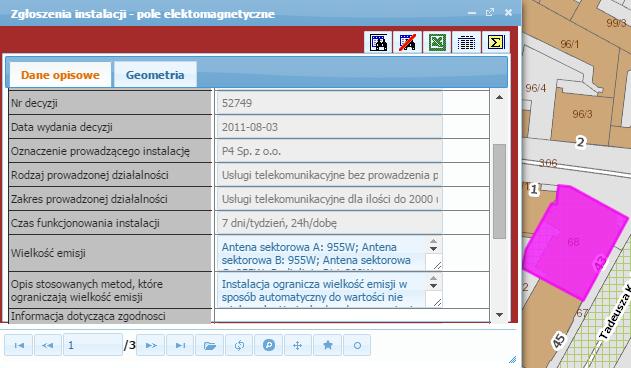This screenshot has width=631, height=368.
Task: Maximize the Zgłoszenia instalacji dialog
Action: click(490, 12)
